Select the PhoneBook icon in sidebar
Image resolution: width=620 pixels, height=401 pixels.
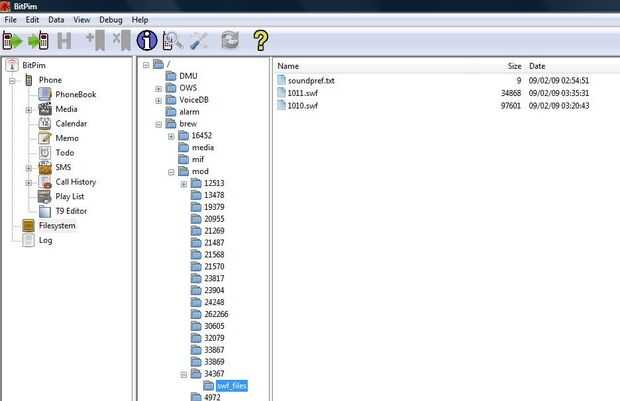point(45,94)
